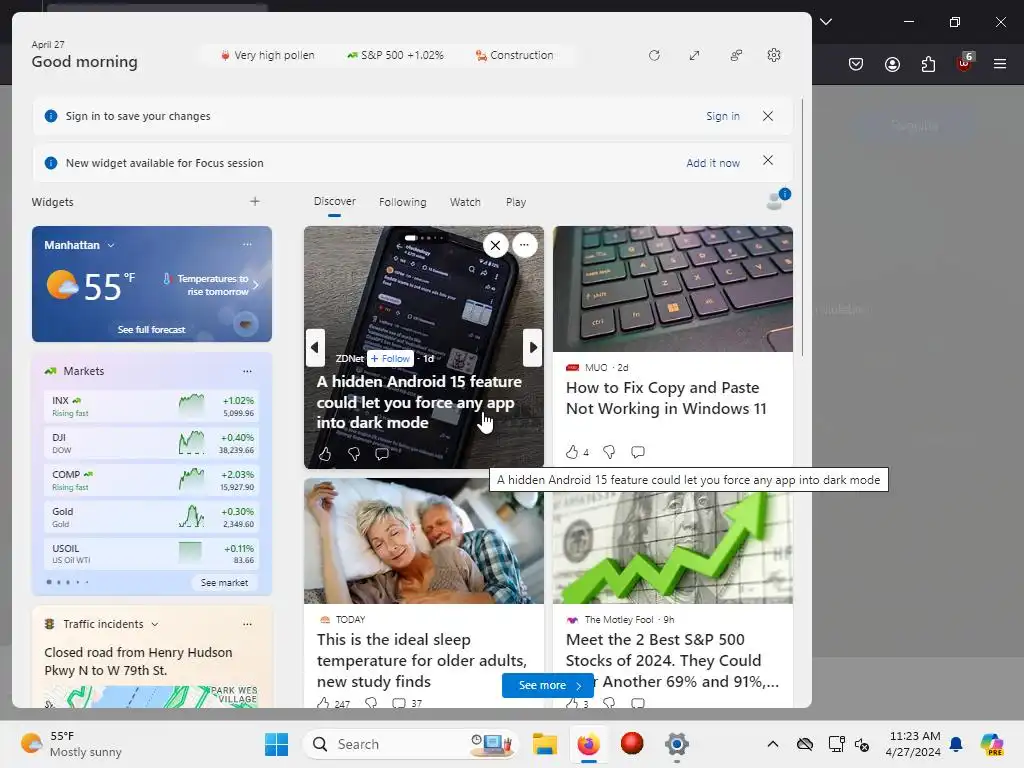Expand widgets board to full view
Screen dimensions: 1024x768
pos(694,56)
